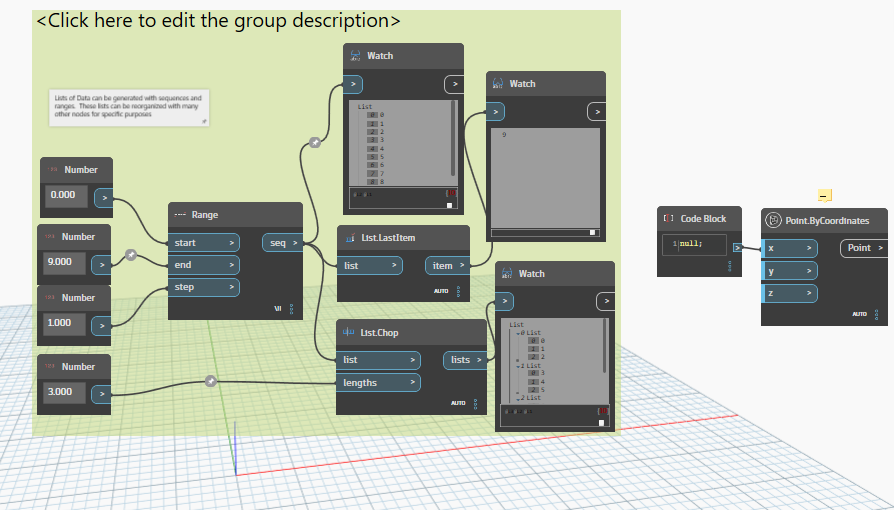
Task: Click the output port of the 9.000 Number node
Action: (x=101, y=265)
